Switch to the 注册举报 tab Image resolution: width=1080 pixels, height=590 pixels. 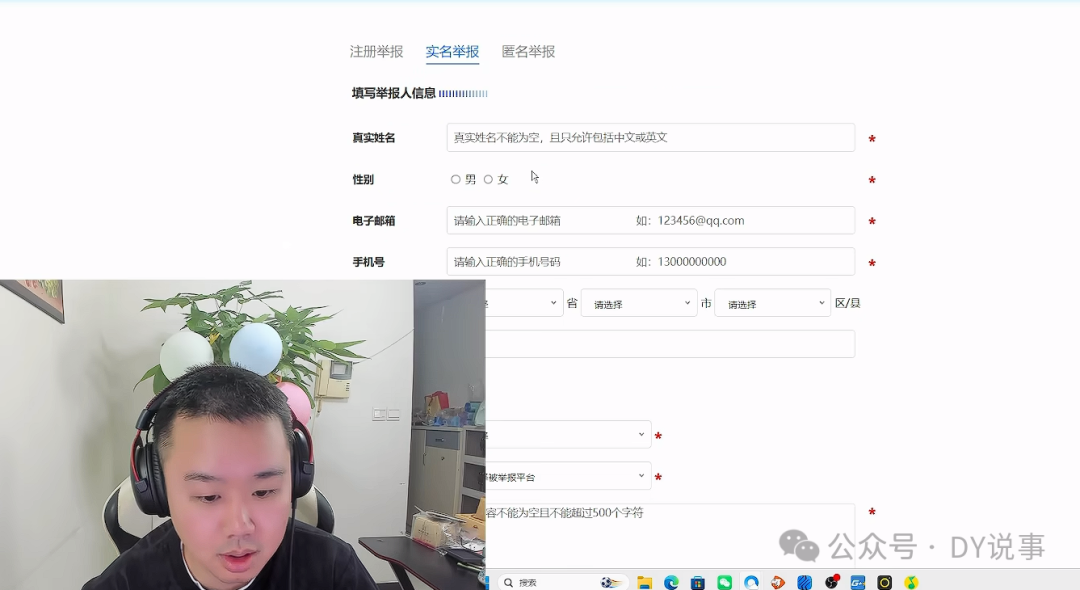[376, 52]
